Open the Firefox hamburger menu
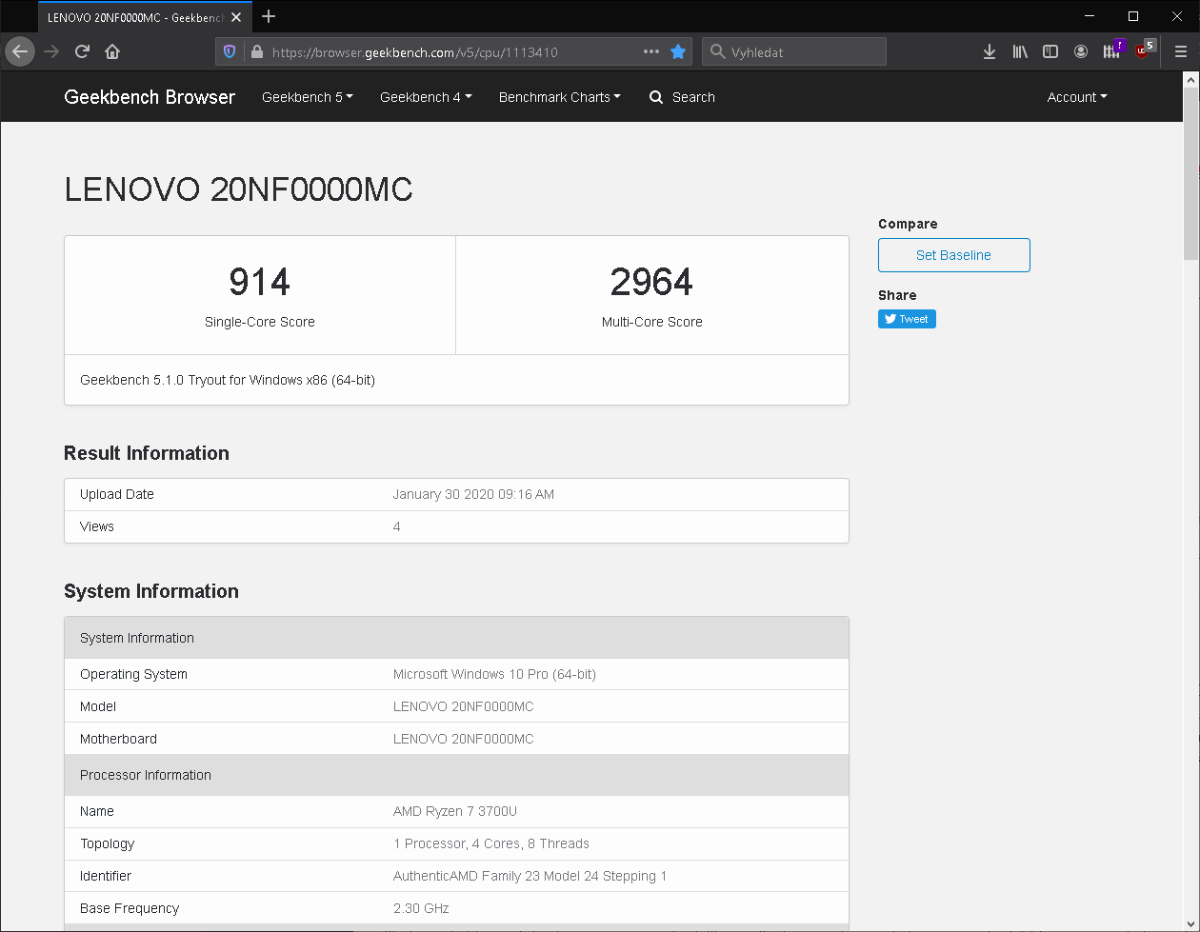Image resolution: width=1200 pixels, height=932 pixels. point(1181,52)
